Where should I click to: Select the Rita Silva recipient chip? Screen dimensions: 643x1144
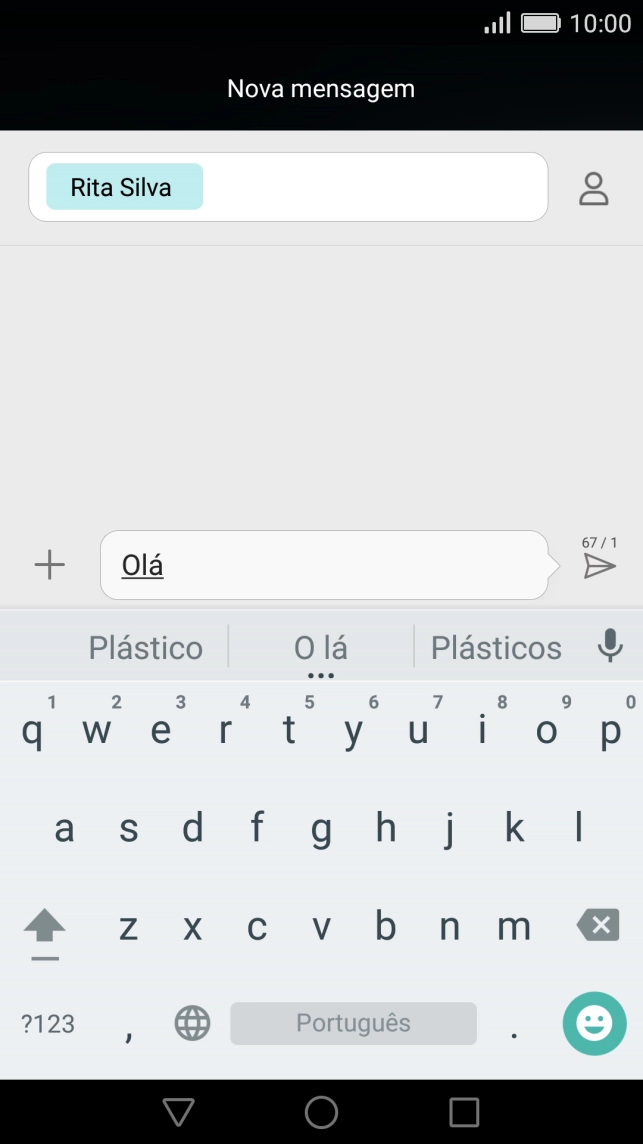pyautogui.click(x=123, y=187)
